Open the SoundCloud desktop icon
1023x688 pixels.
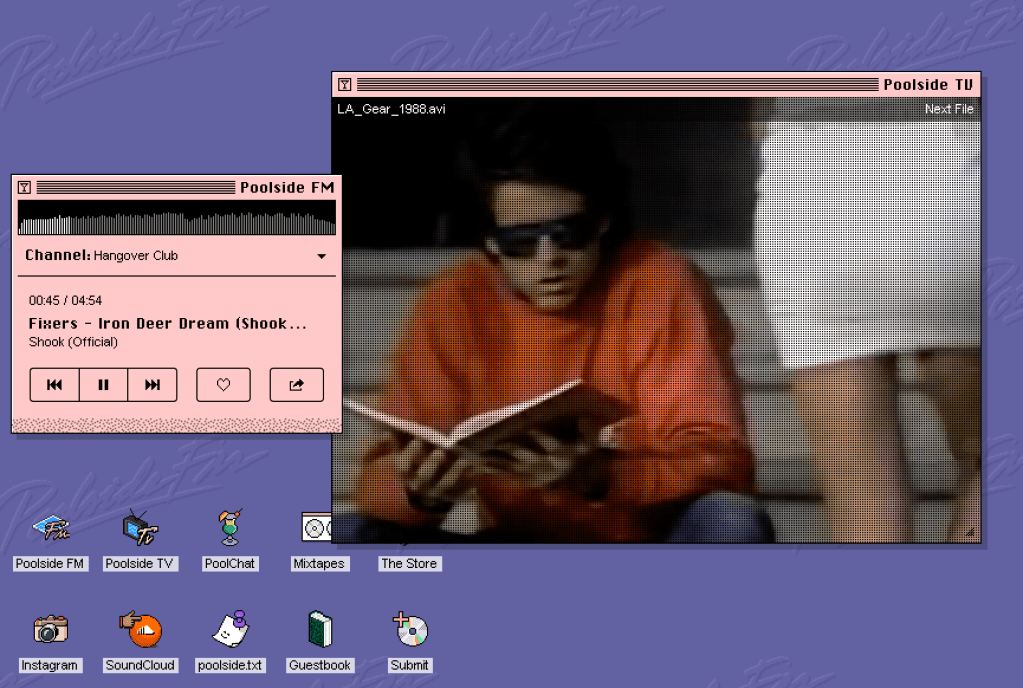pyautogui.click(x=140, y=629)
